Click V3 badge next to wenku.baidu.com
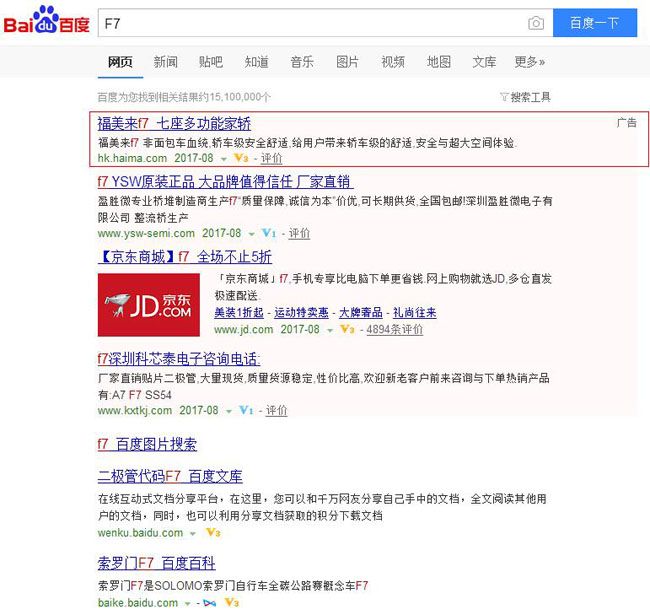Viewport: 650px width, 615px height. (x=213, y=533)
